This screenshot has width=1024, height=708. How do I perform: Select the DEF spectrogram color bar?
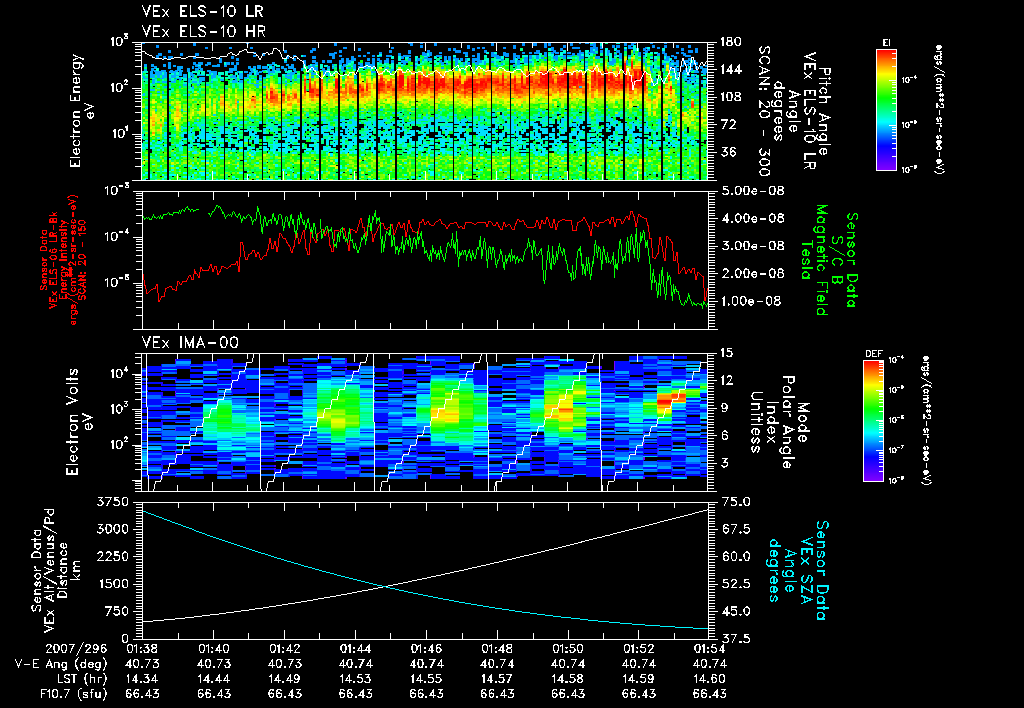click(874, 421)
